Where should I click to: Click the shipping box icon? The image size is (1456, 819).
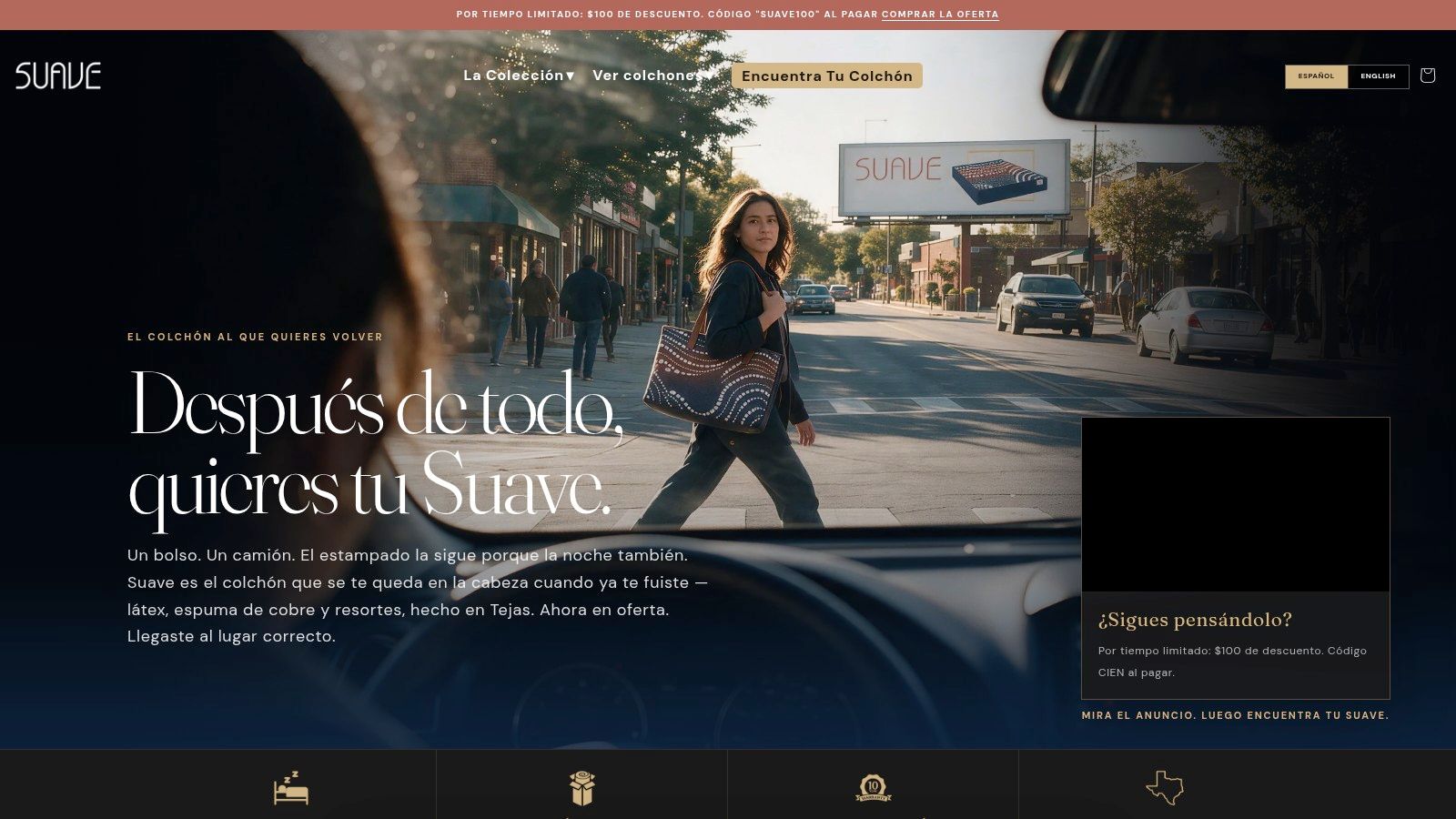pos(582,788)
